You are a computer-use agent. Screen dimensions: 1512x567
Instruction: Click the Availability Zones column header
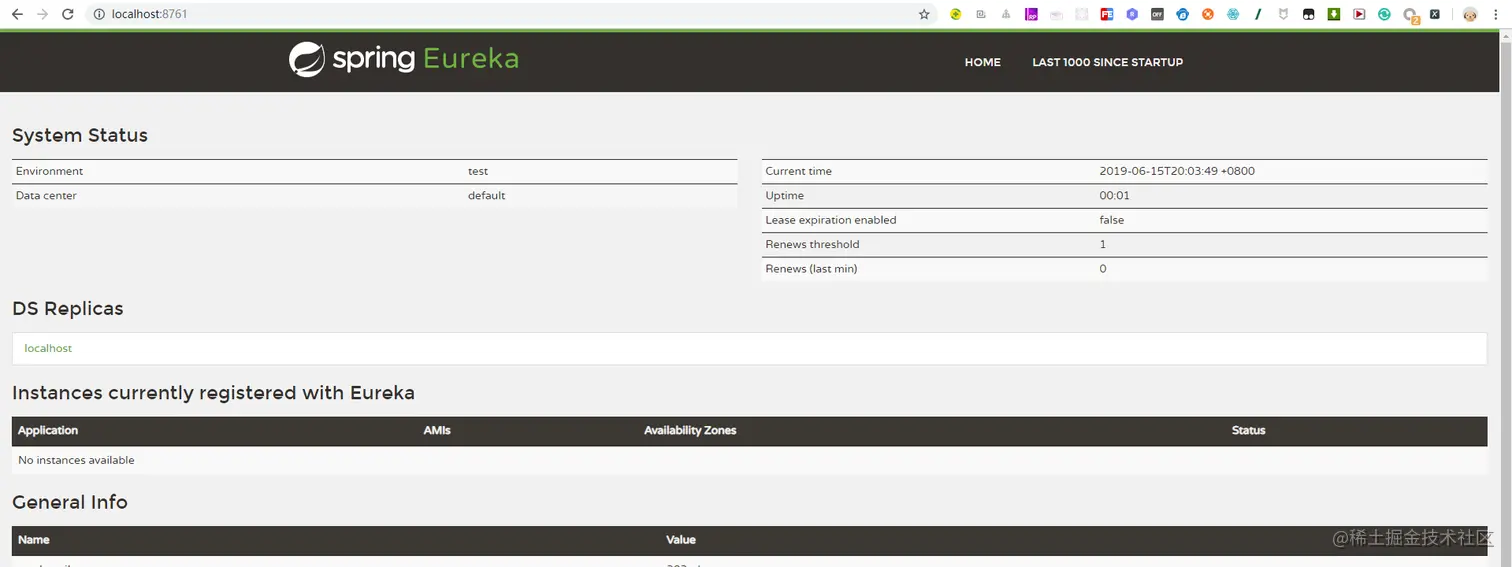[690, 430]
